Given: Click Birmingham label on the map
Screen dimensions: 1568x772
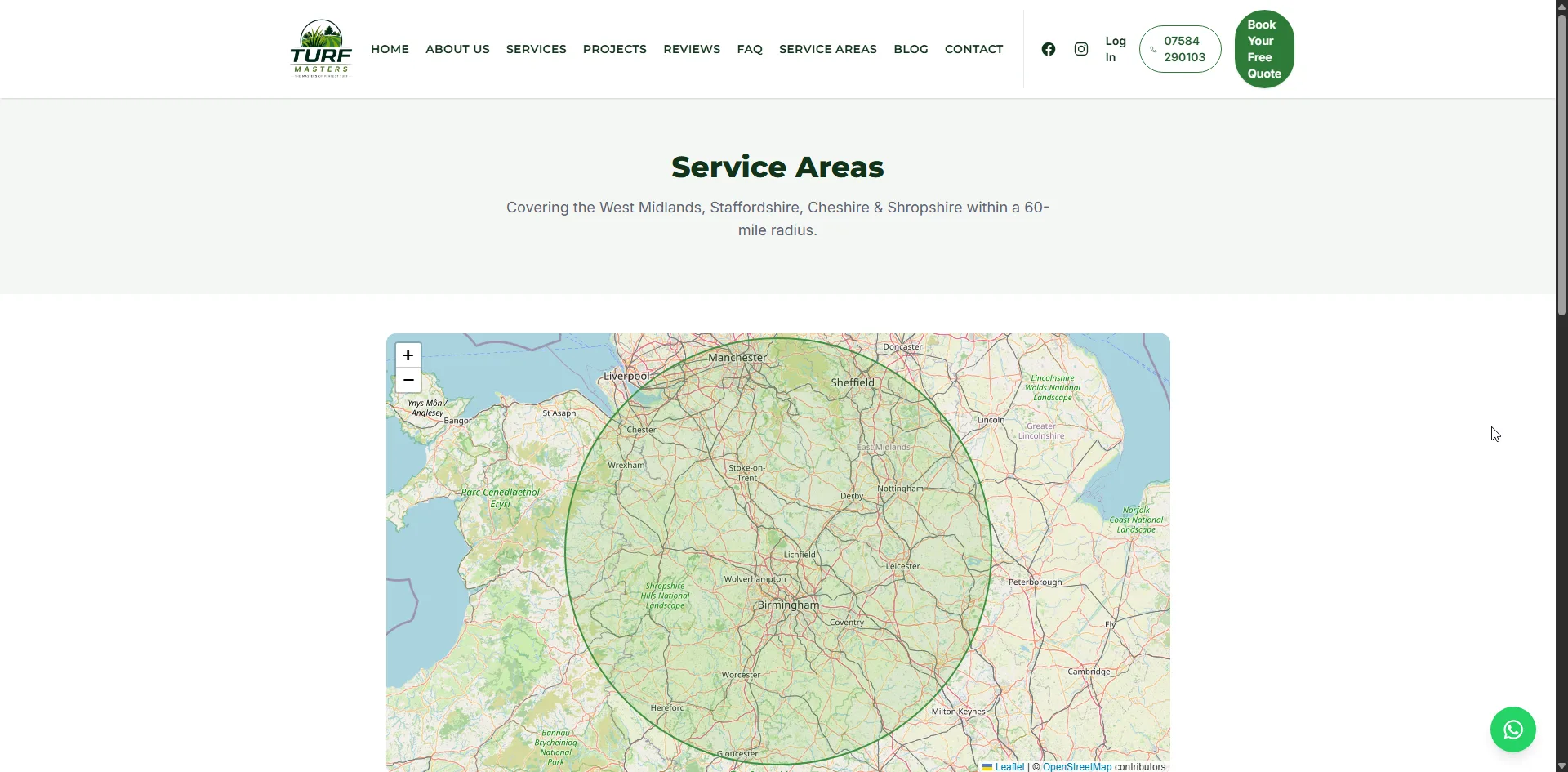Looking at the screenshot, I should tap(788, 605).
